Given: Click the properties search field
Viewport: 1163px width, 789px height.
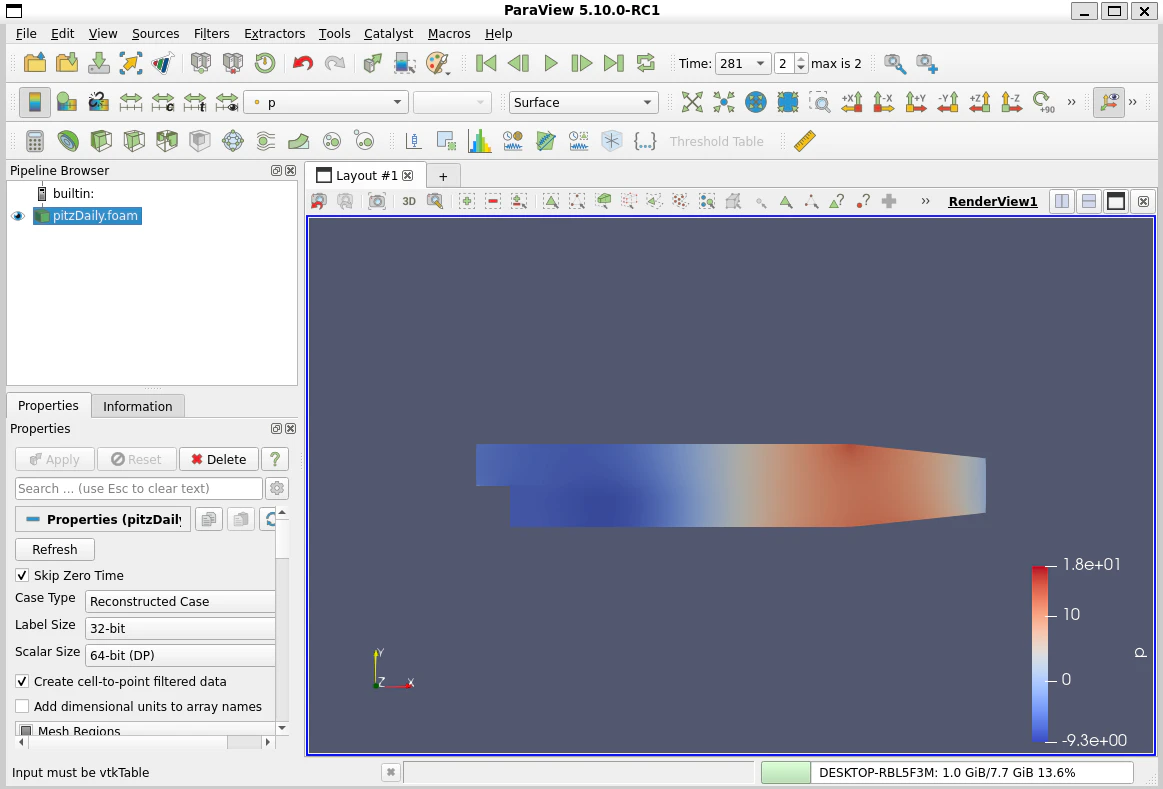Looking at the screenshot, I should pos(139,489).
